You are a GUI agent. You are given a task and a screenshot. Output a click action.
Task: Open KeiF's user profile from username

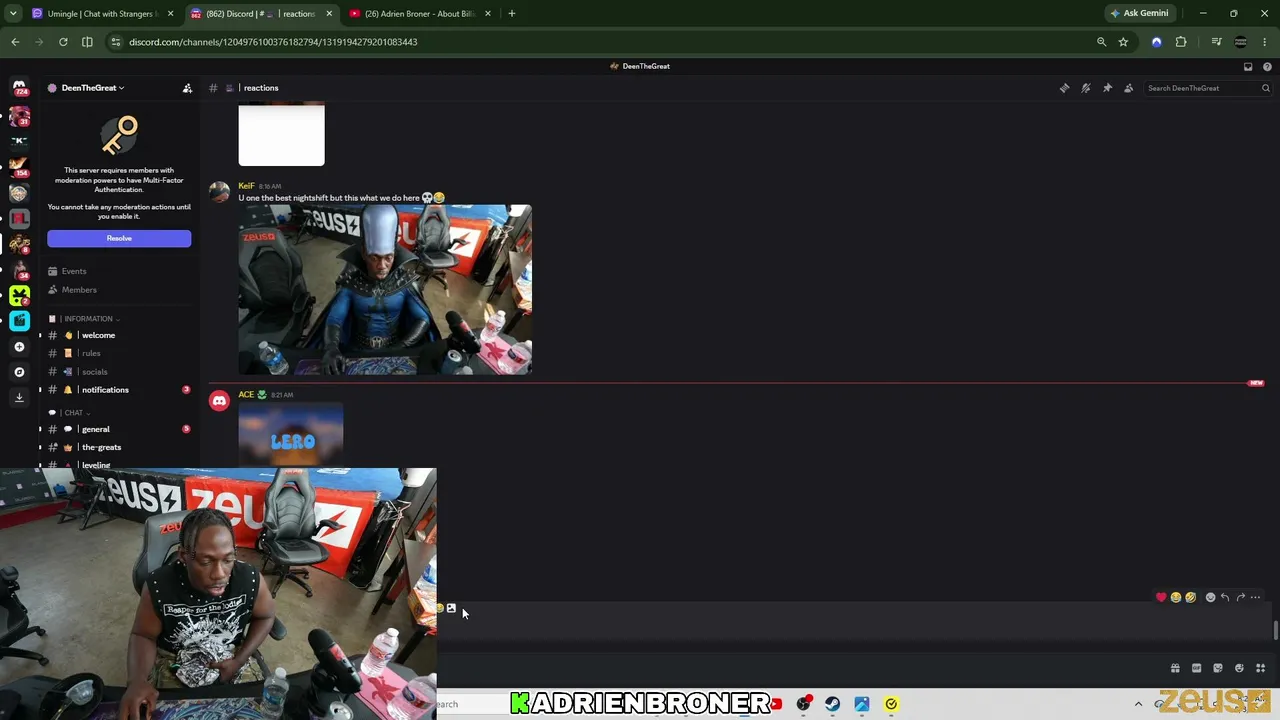pos(246,186)
